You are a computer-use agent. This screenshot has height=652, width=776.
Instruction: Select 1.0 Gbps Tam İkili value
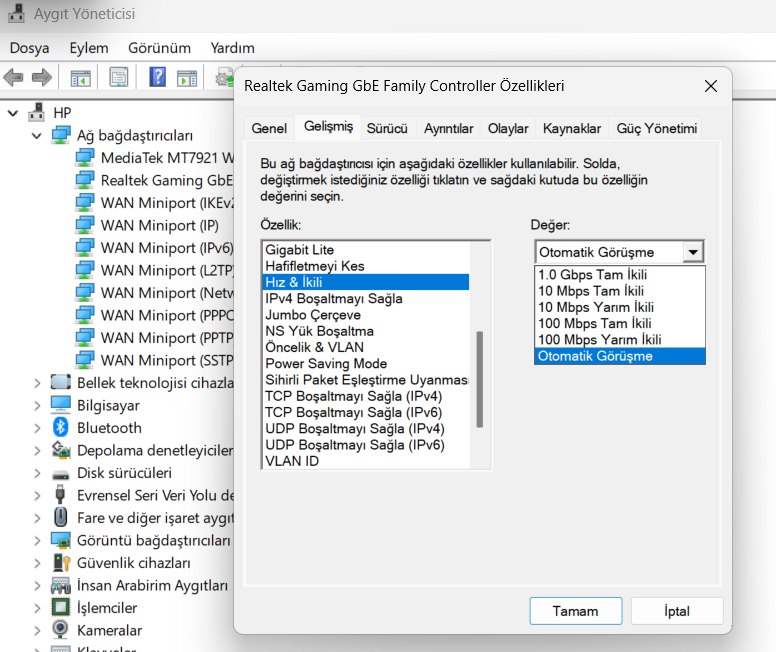[620, 275]
